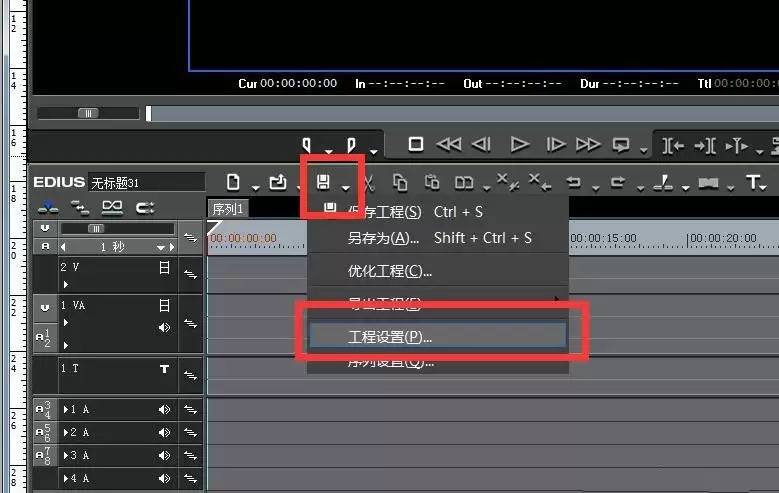Expand the 2 V track triangle

66,285
